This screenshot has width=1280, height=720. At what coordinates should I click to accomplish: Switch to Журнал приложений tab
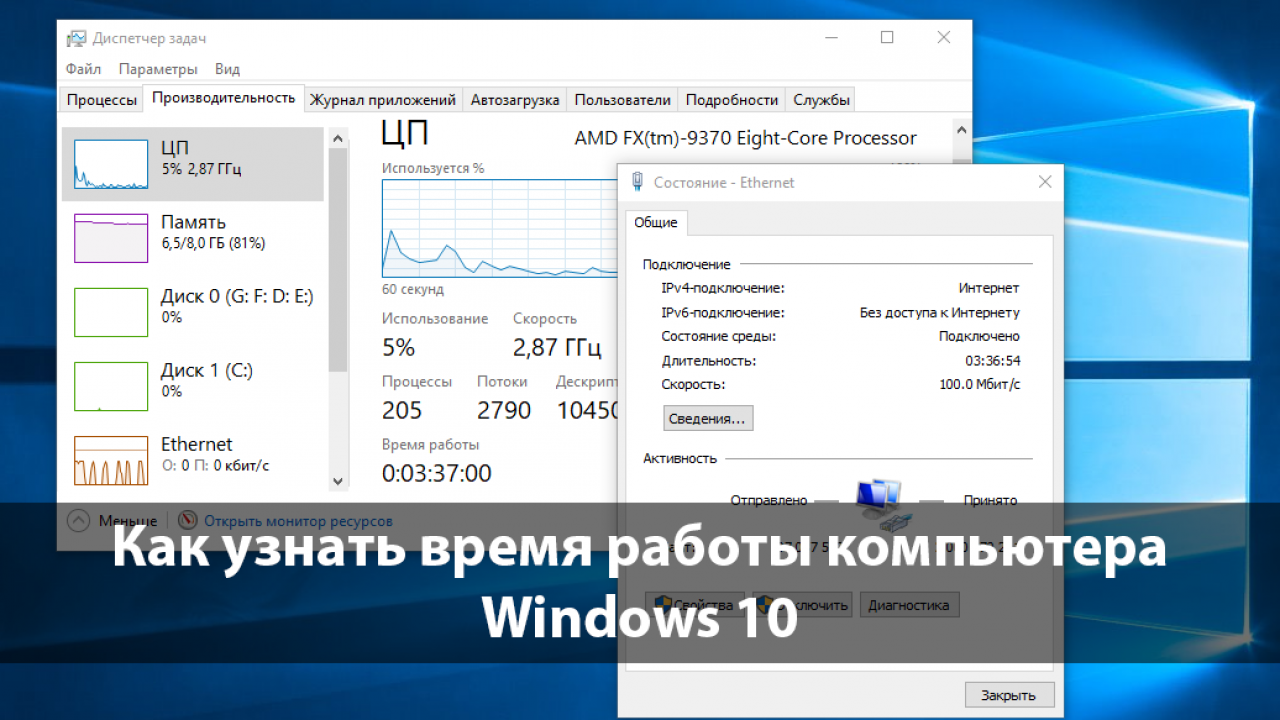tap(383, 100)
